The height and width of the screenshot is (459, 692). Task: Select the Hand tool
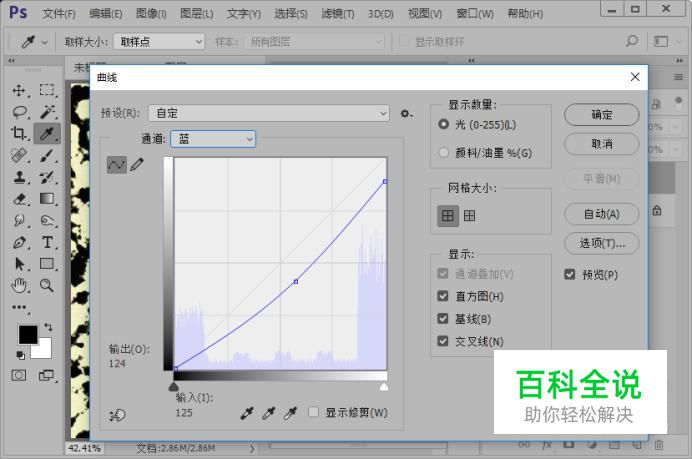(19, 286)
